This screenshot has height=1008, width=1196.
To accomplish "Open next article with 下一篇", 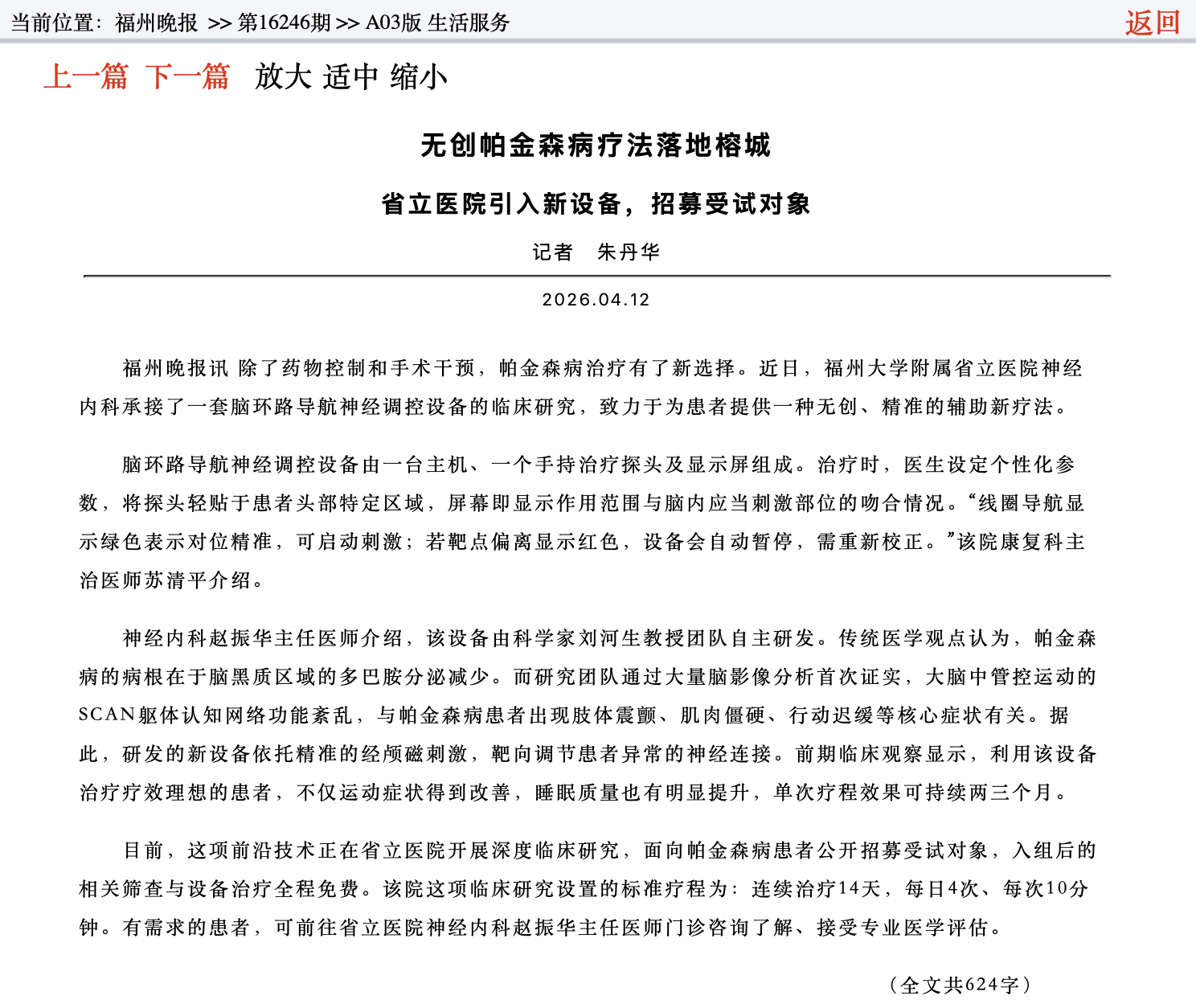I will point(187,77).
